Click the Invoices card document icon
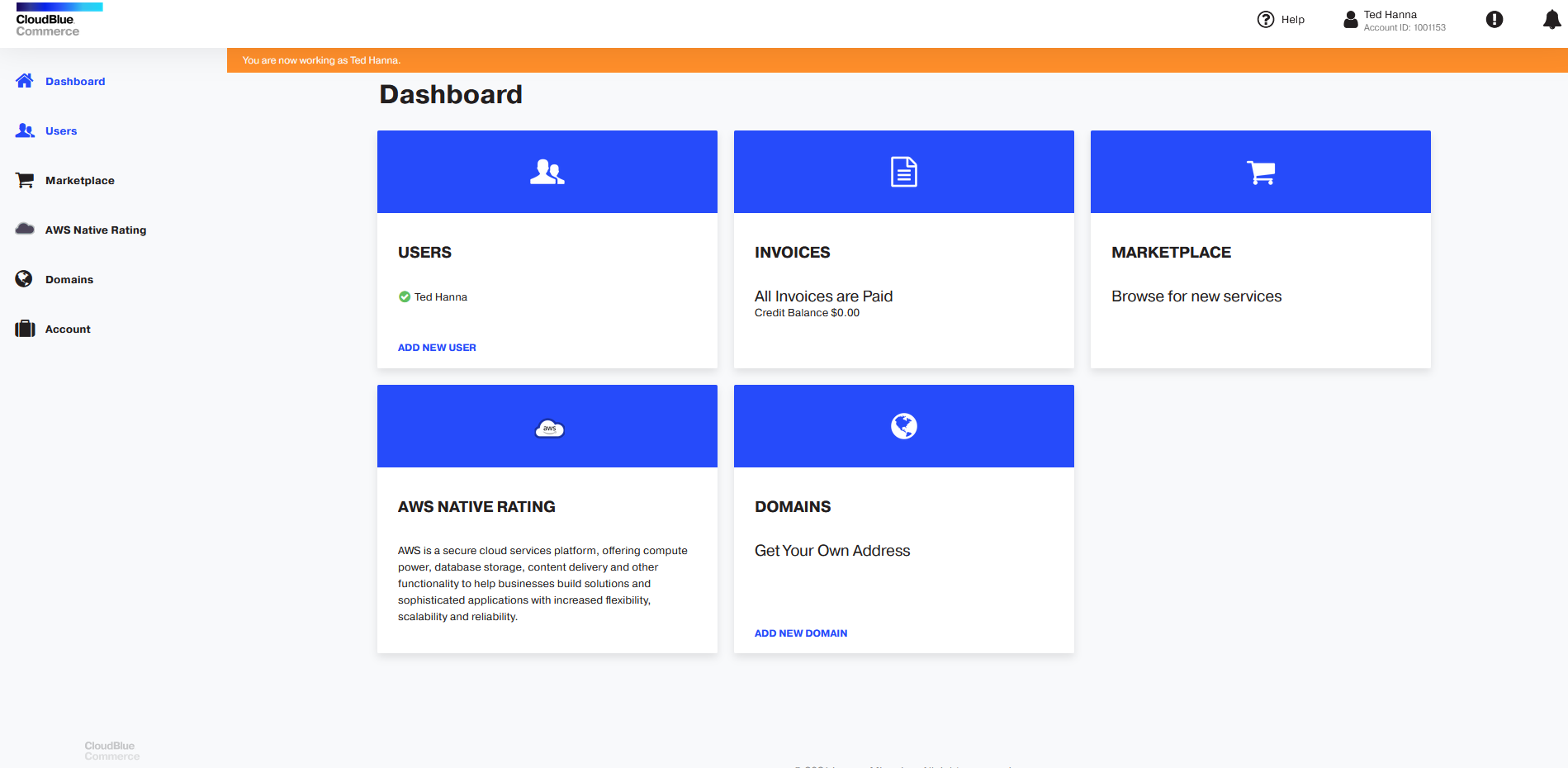 pos(904,172)
